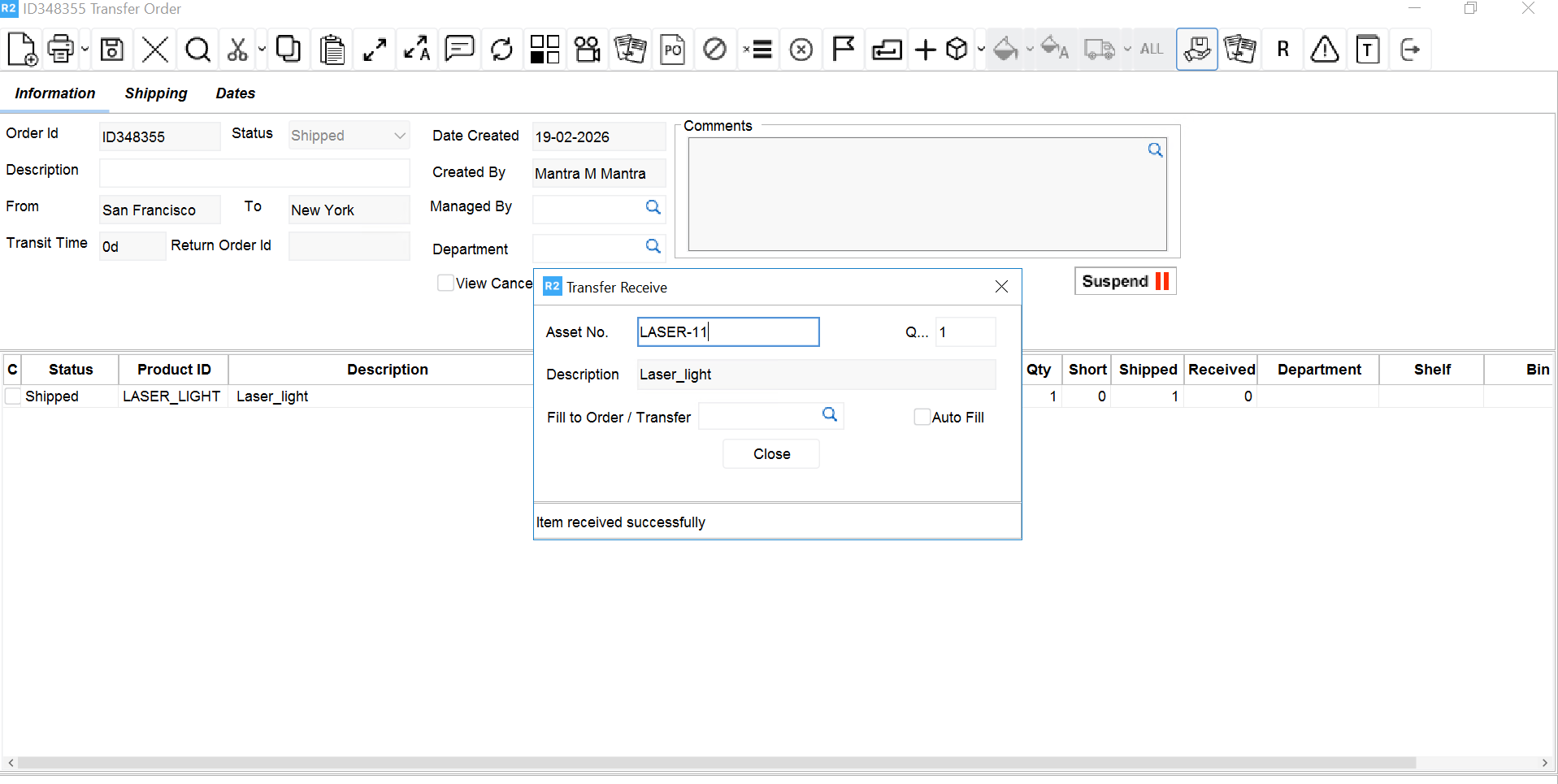Click the refresh arrows icon
Screen dimensions: 1558x784
pyautogui.click(x=502, y=50)
